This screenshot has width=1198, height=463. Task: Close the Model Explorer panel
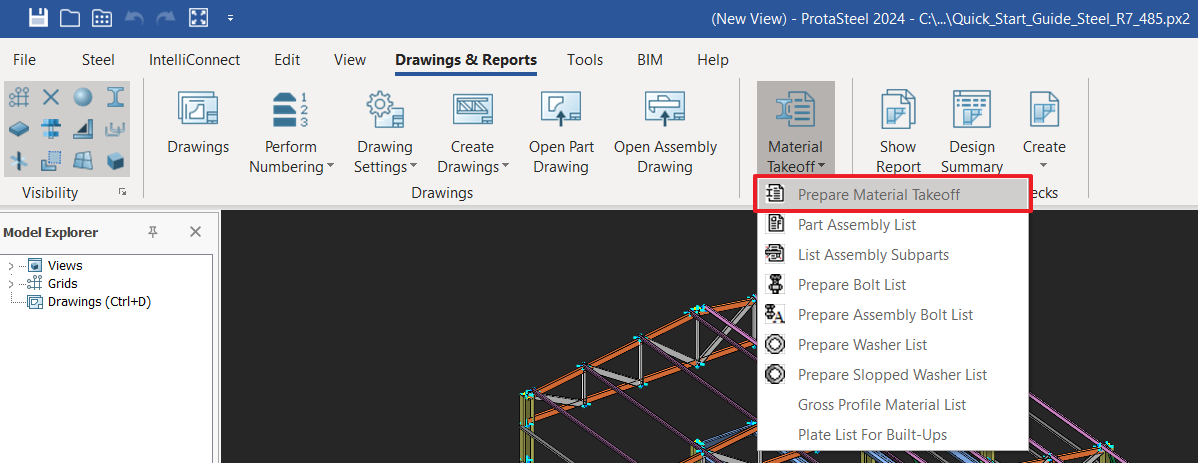(196, 232)
